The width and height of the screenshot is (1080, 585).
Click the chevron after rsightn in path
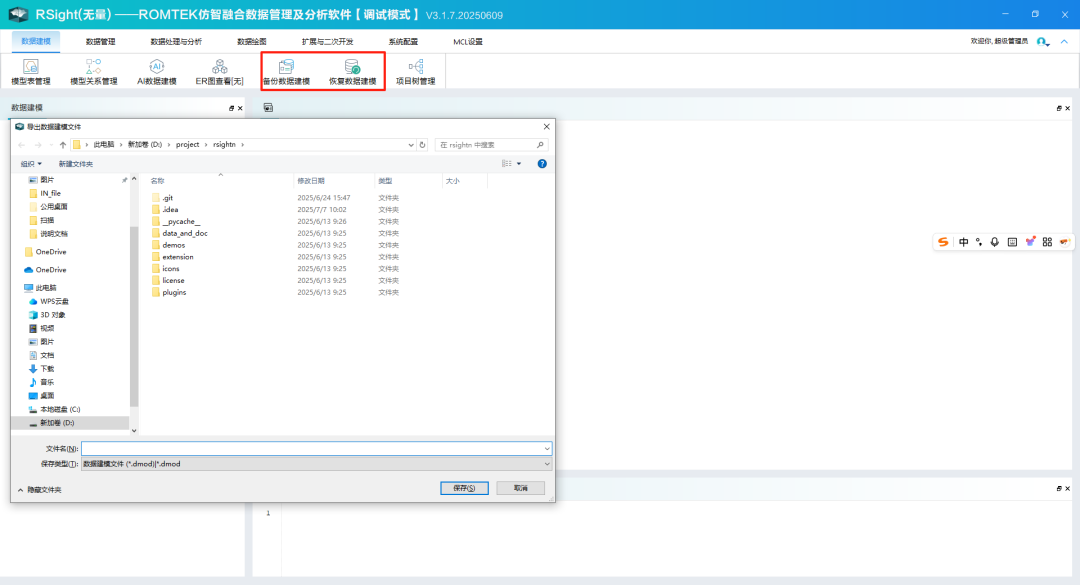tap(242, 145)
